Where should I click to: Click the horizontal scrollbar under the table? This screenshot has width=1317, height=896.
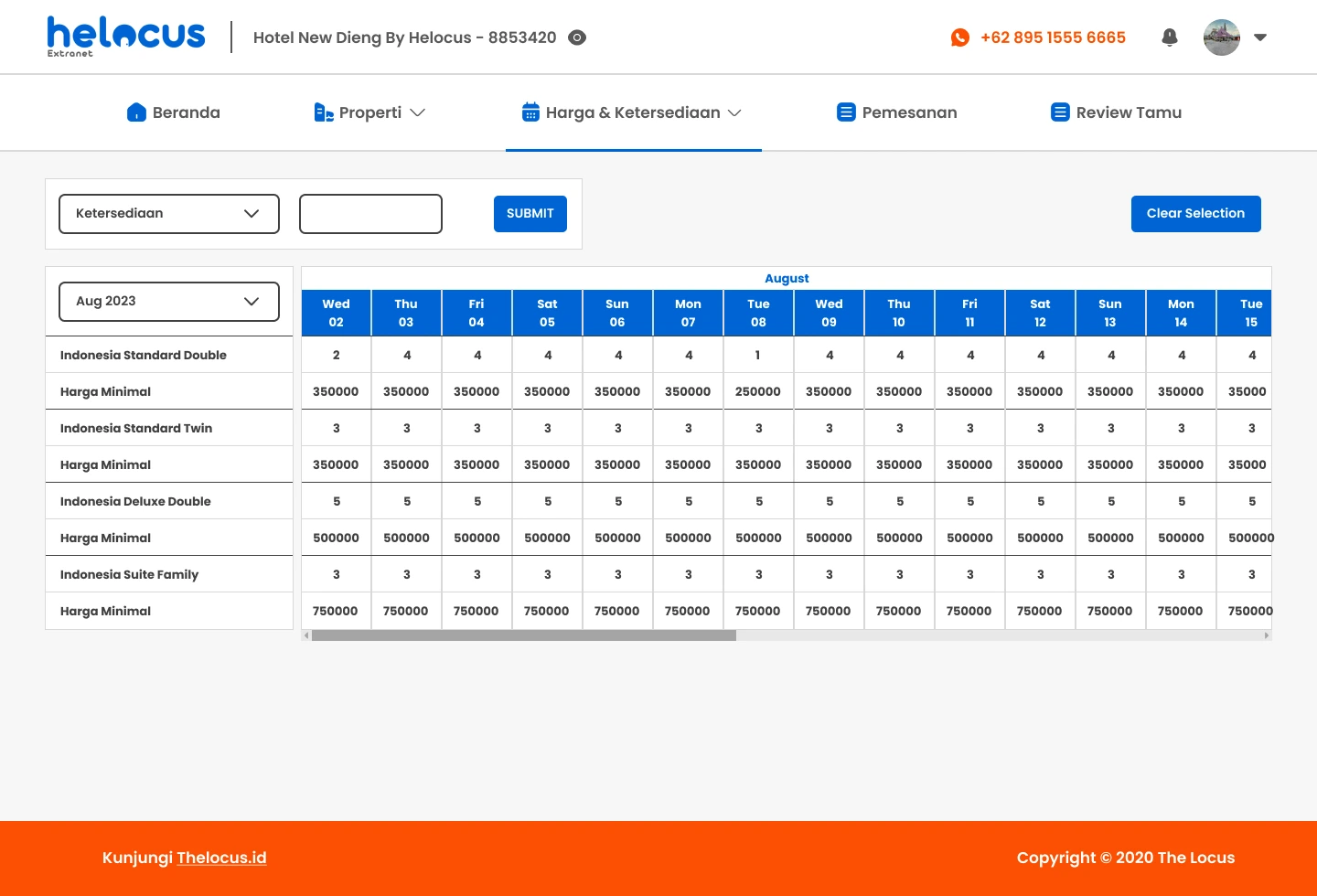pyautogui.click(x=523, y=635)
